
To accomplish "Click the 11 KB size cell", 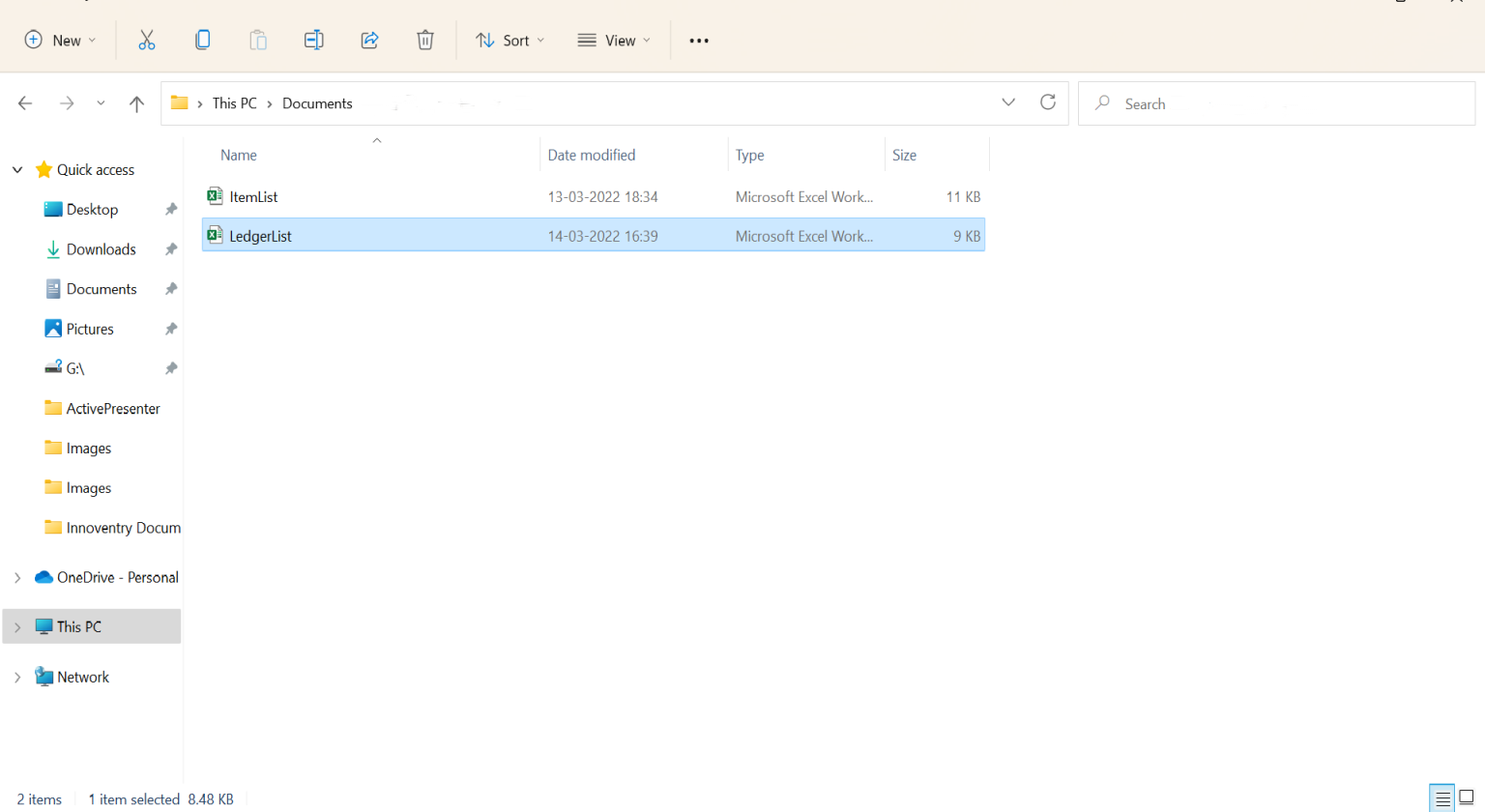I will [963, 197].
